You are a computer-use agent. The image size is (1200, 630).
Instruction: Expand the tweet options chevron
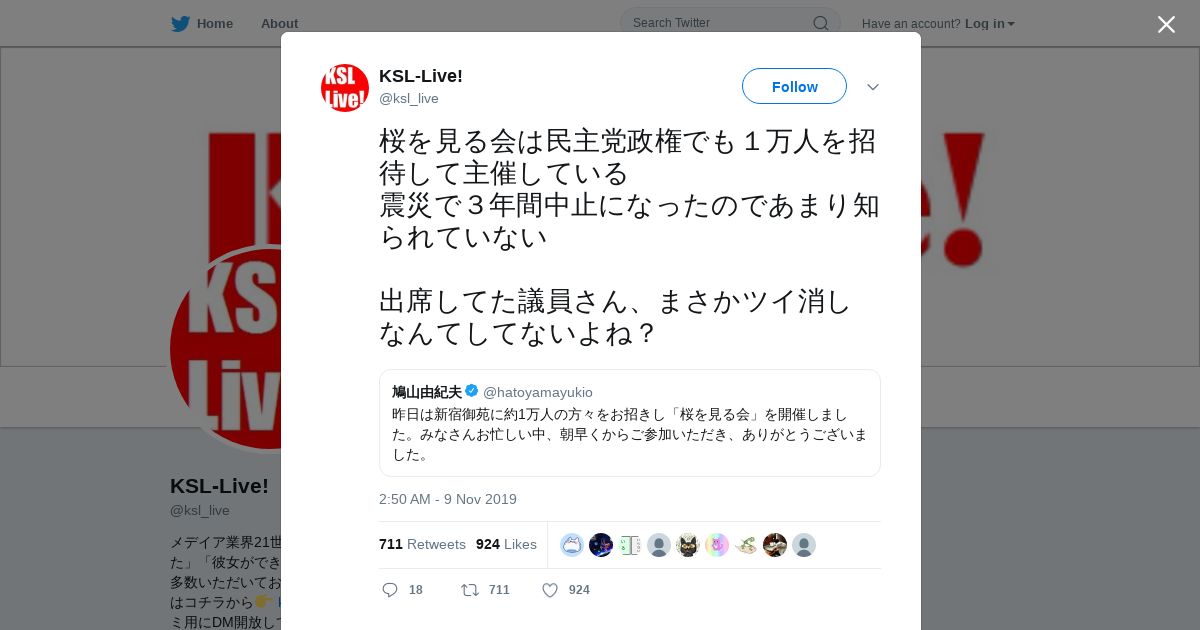click(x=872, y=87)
